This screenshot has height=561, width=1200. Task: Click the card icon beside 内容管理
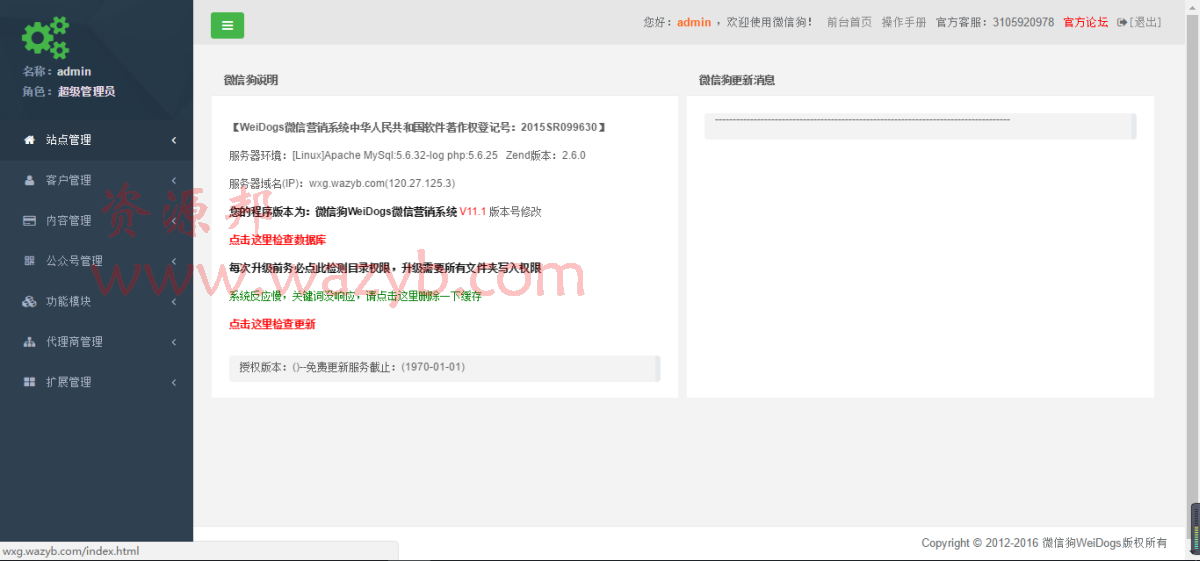pyautogui.click(x=29, y=221)
